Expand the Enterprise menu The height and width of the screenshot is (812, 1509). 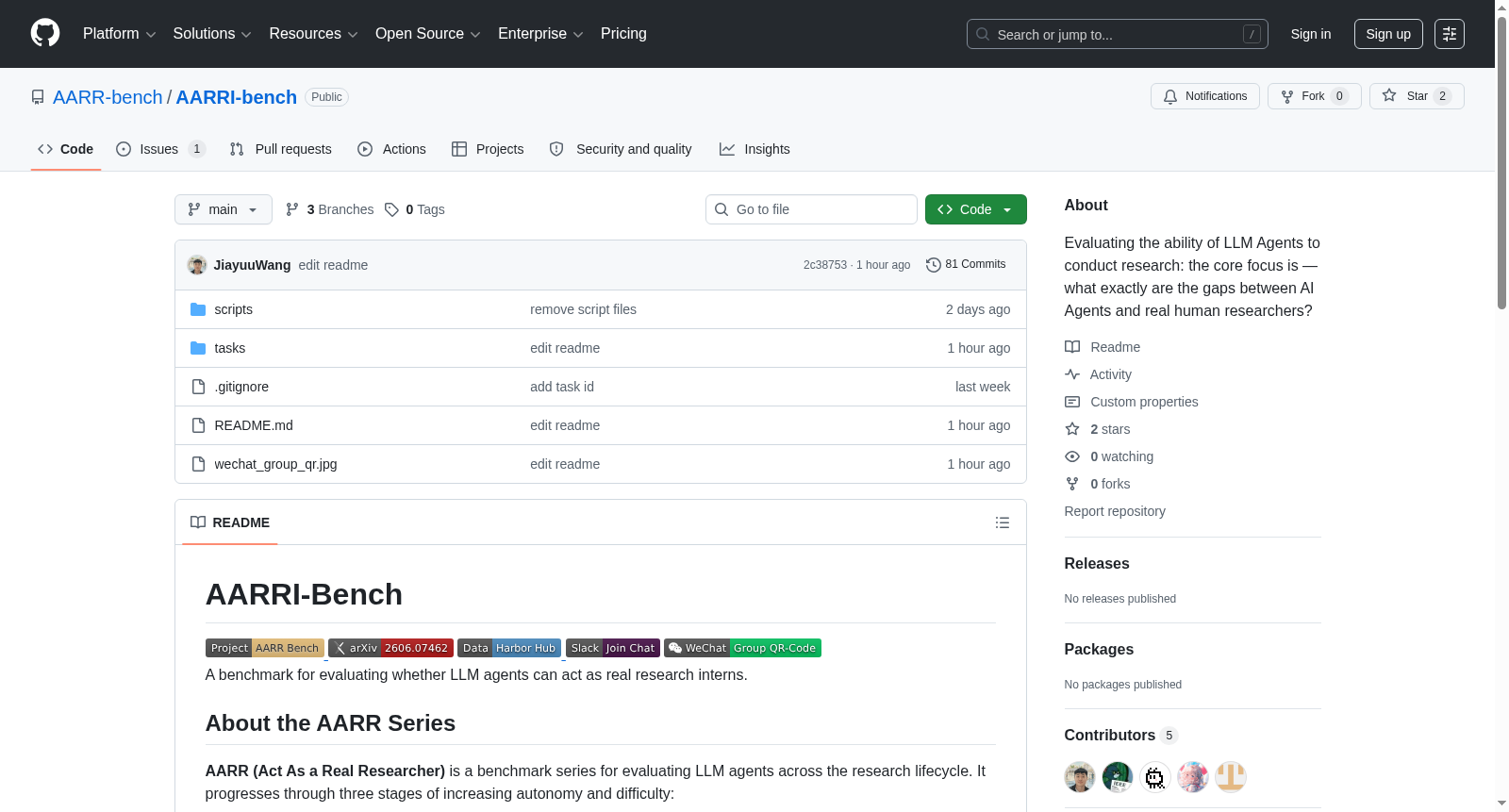540,34
